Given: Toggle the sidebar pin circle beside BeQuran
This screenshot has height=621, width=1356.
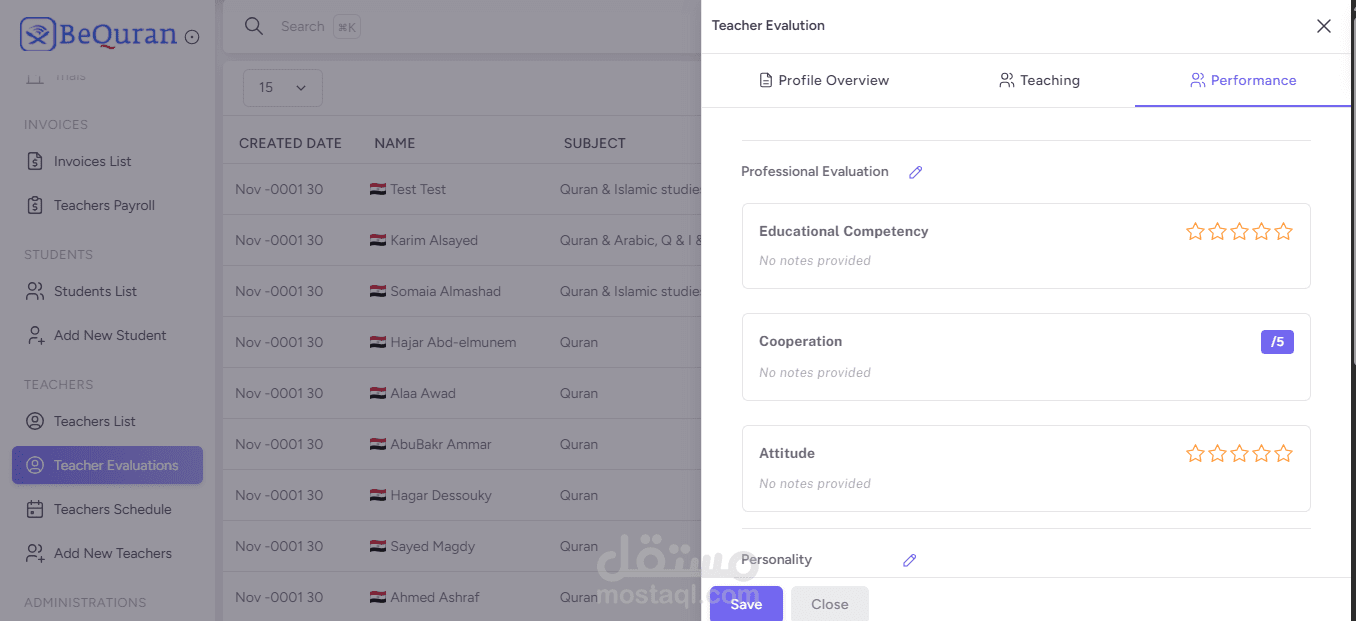Looking at the screenshot, I should coord(192,37).
